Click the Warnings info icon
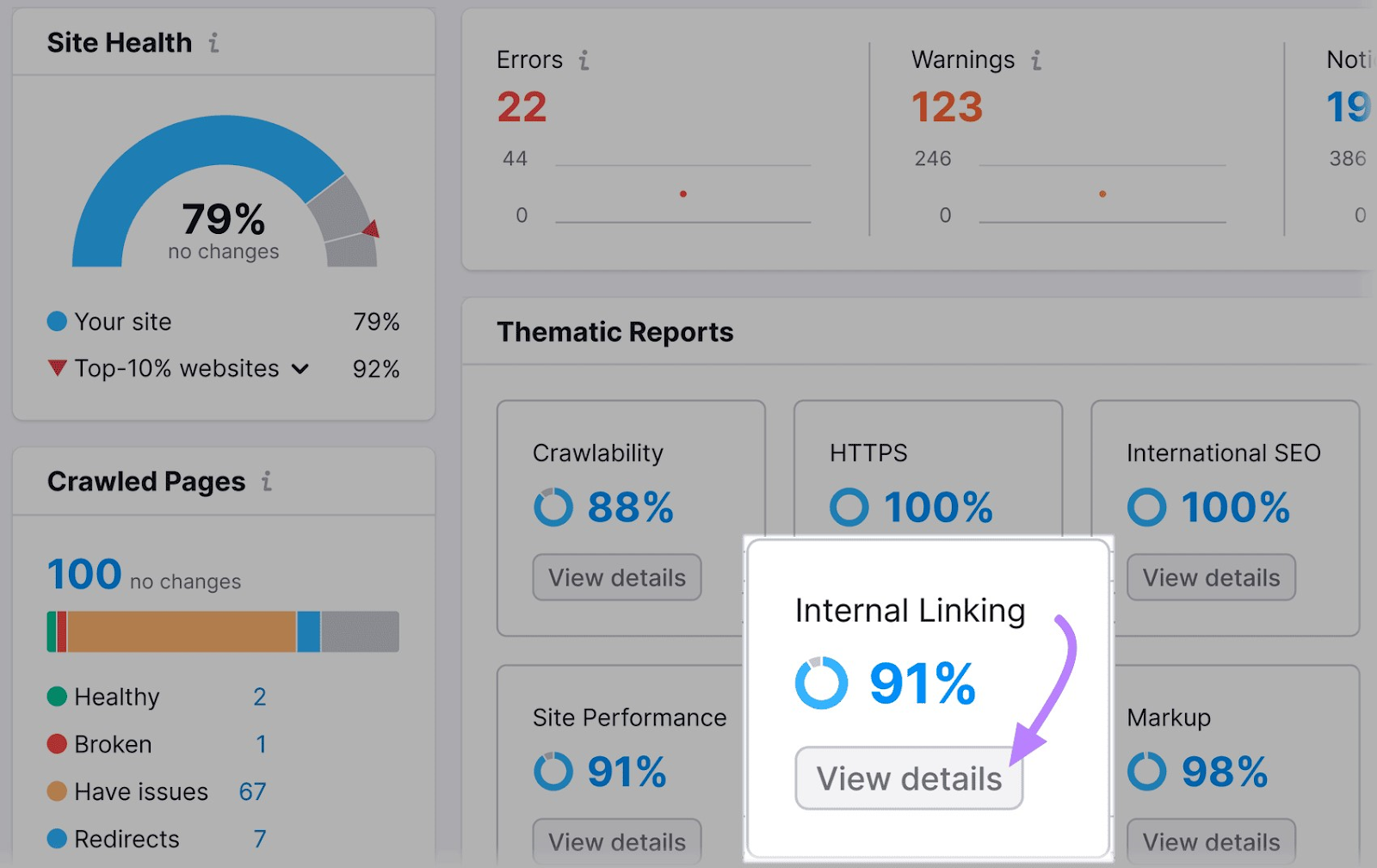This screenshot has height=868, width=1377. pyautogui.click(x=1035, y=60)
